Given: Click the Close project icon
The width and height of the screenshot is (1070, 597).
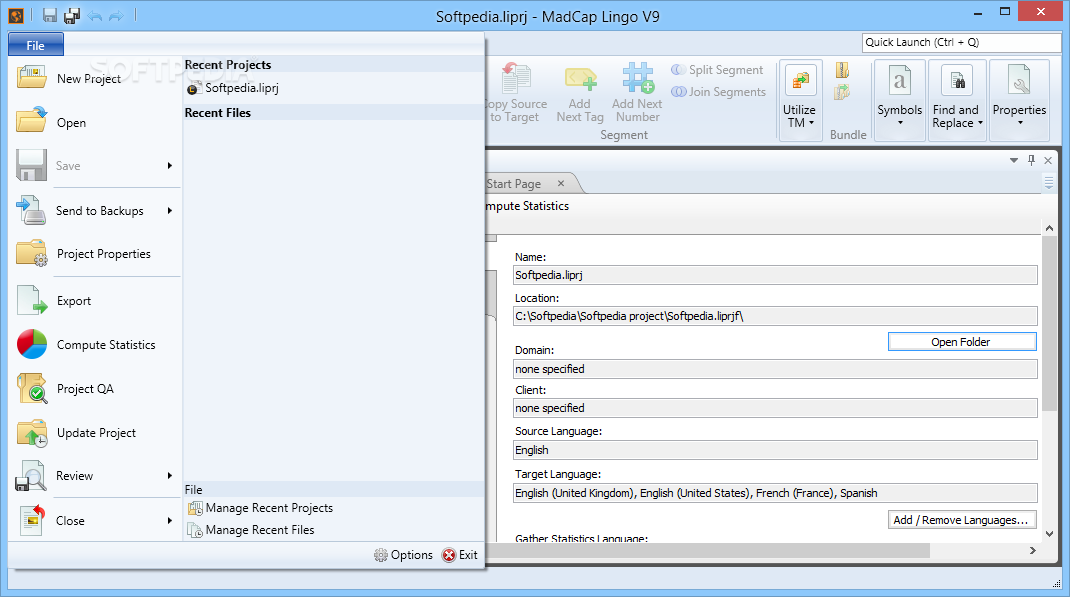Looking at the screenshot, I should [31, 521].
